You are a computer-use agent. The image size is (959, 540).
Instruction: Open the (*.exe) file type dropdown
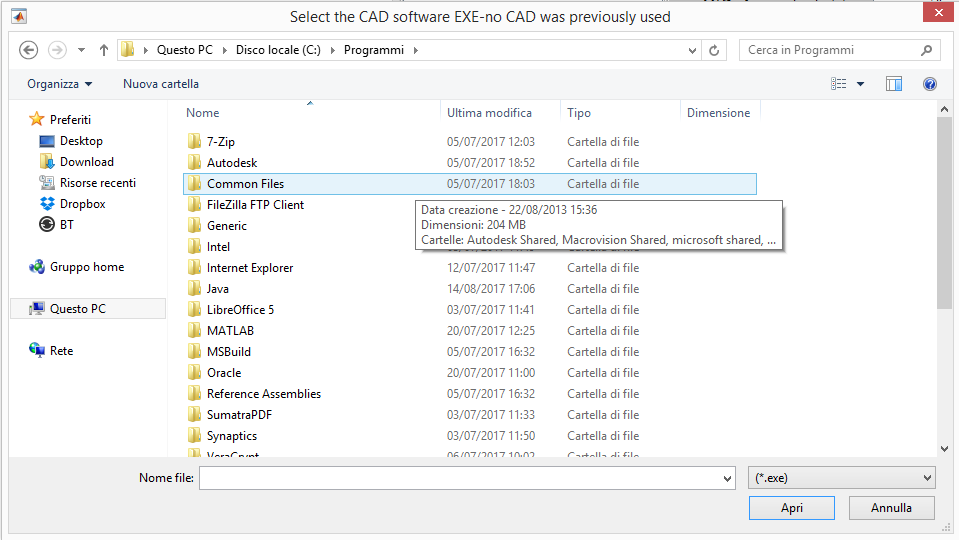[x=842, y=478]
